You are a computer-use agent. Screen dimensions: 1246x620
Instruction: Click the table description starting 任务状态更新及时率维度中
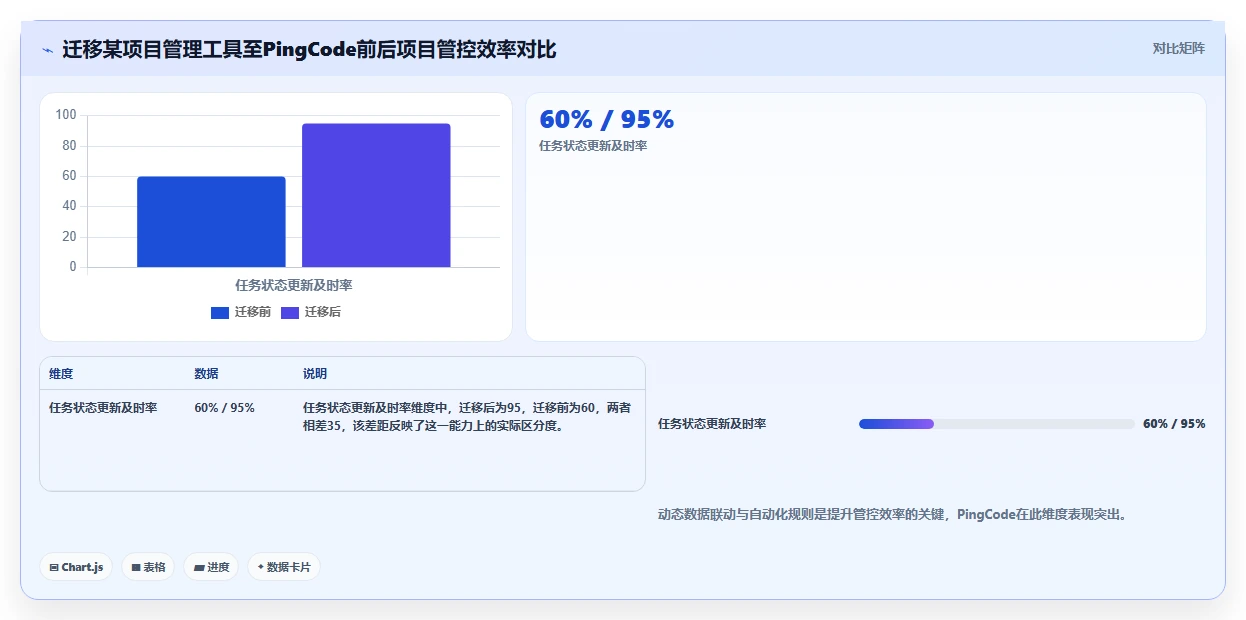tap(467, 417)
